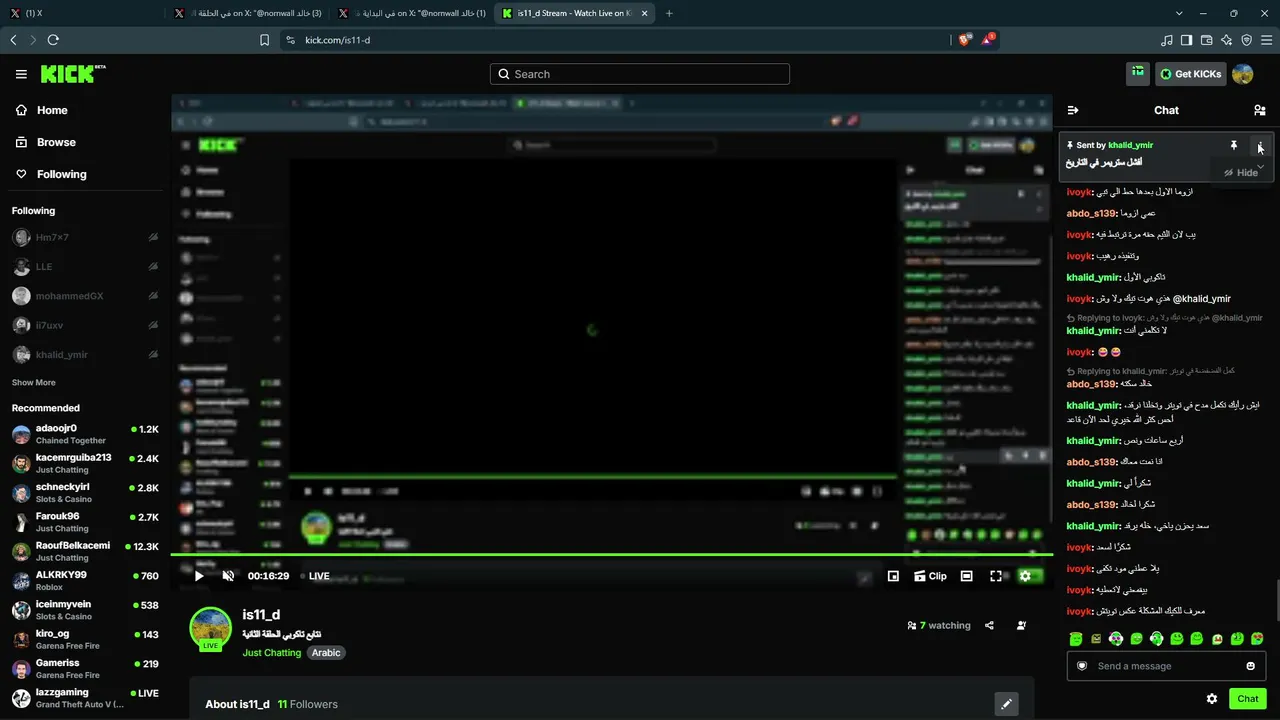1280x720 pixels.
Task: Collapse the chat panel with arrow icon
Action: click(1073, 110)
